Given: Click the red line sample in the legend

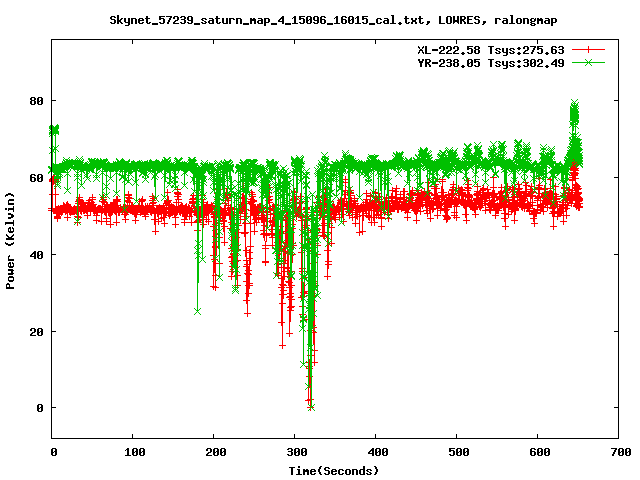Looking at the screenshot, I should click(x=588, y=50).
